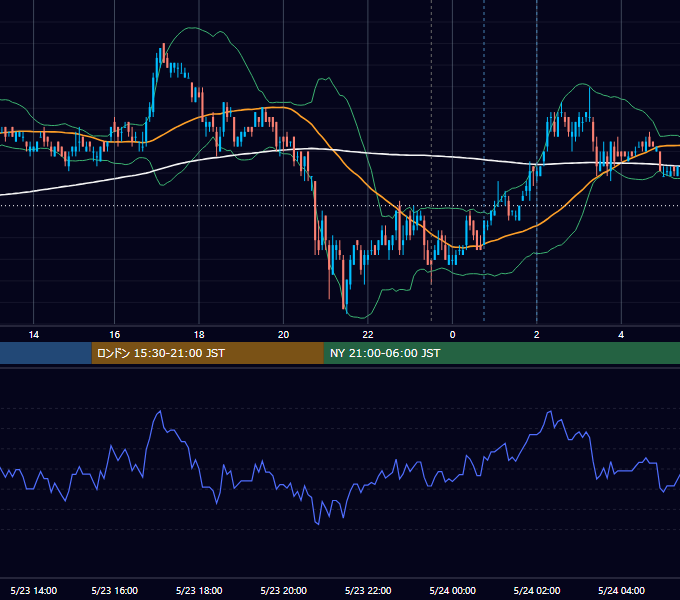The image size is (680, 600).
Task: Click the 5/23 18:00 date label
Action: (199, 590)
